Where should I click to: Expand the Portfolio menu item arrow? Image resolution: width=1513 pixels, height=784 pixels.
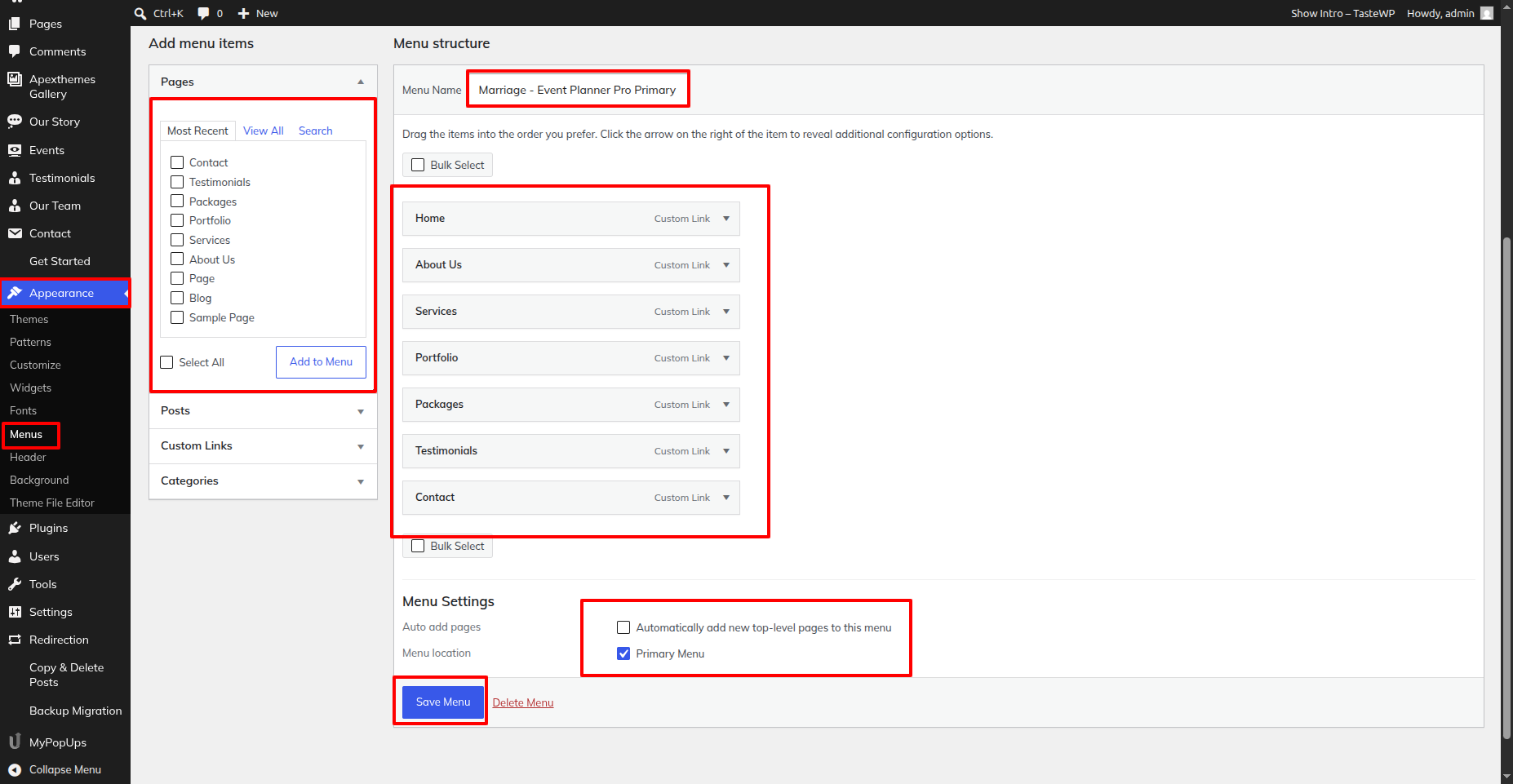(x=726, y=358)
